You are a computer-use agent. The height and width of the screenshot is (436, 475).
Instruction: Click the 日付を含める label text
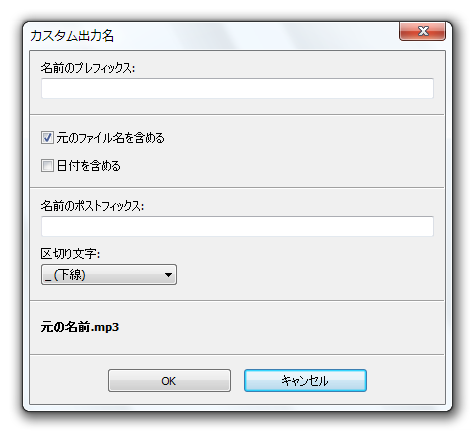(x=89, y=165)
